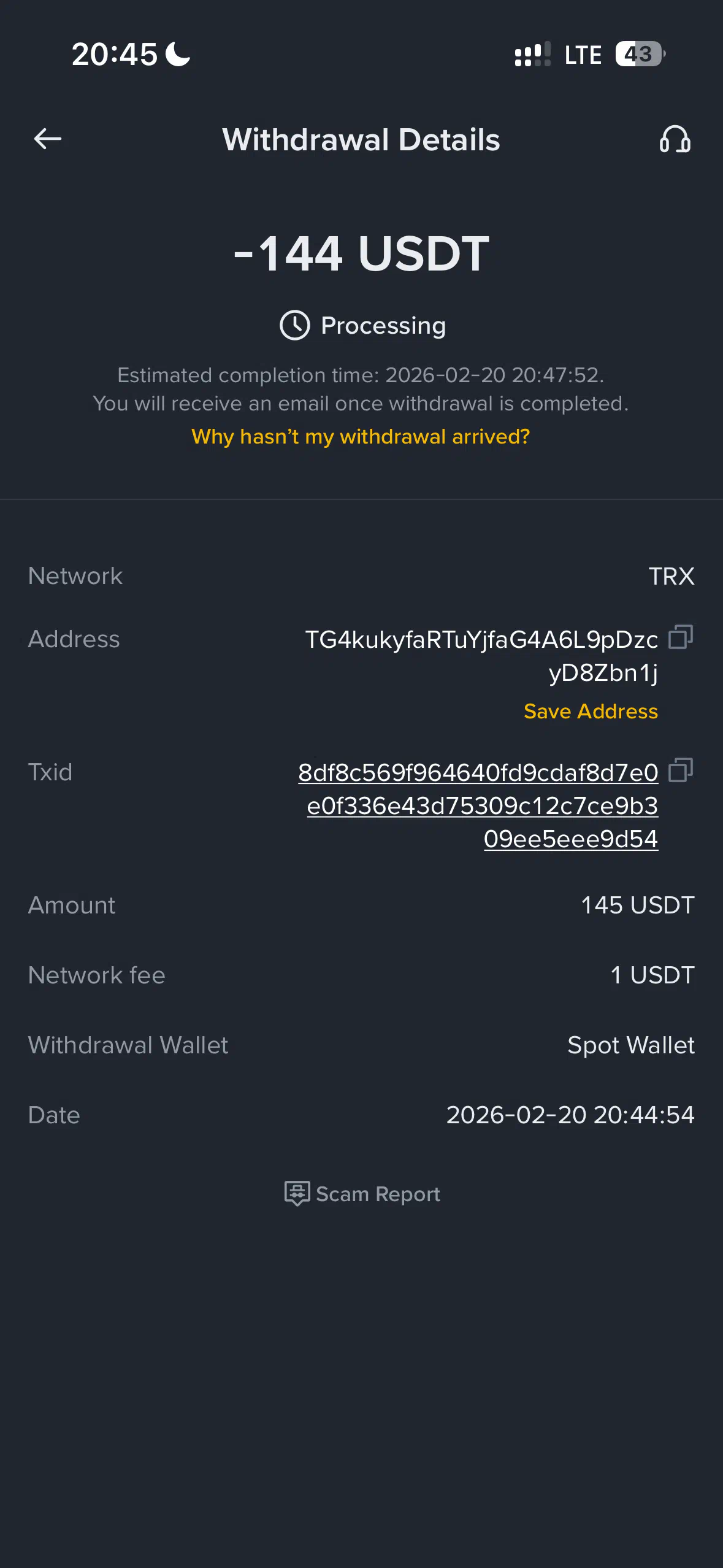Screen dimensions: 723x1568
Task: Tap the TG4kuky wallet address text
Action: coord(481,656)
